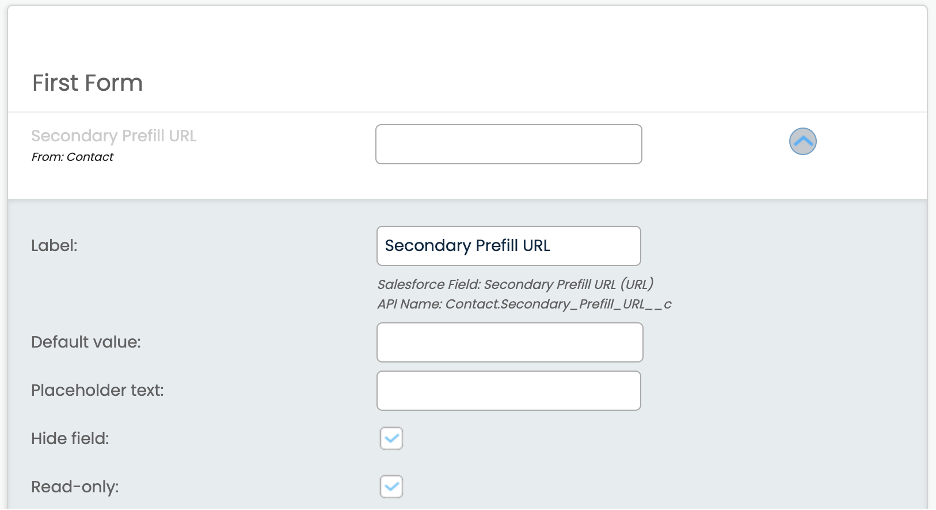The height and width of the screenshot is (510, 936).
Task: Click the Label text box
Action: point(508,246)
